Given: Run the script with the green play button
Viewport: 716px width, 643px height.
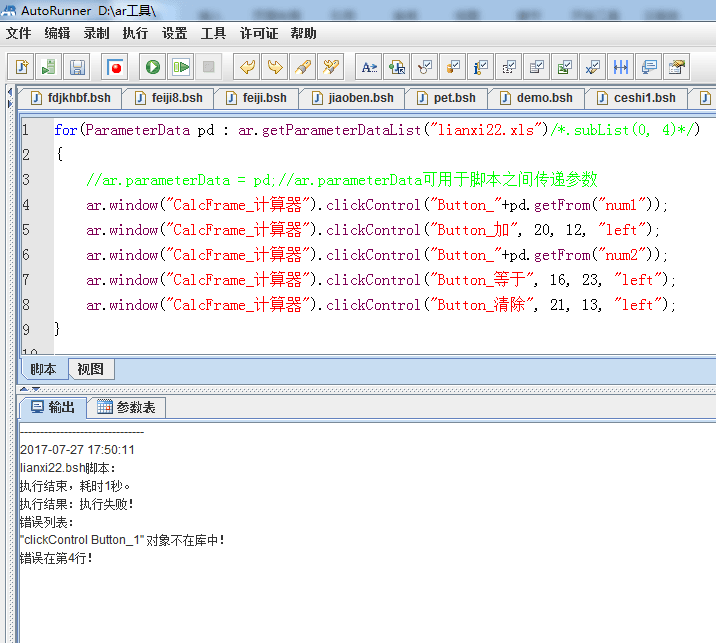Looking at the screenshot, I should coord(152,67).
